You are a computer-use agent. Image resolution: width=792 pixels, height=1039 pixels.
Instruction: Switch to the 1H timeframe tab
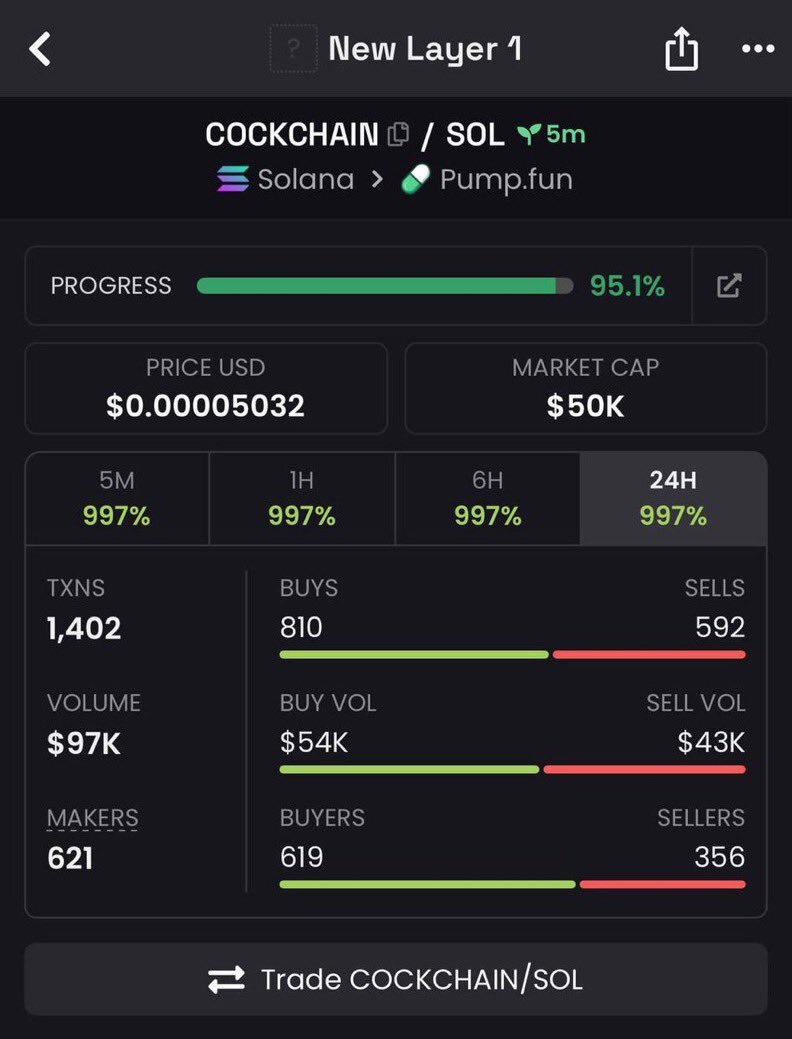coord(302,498)
